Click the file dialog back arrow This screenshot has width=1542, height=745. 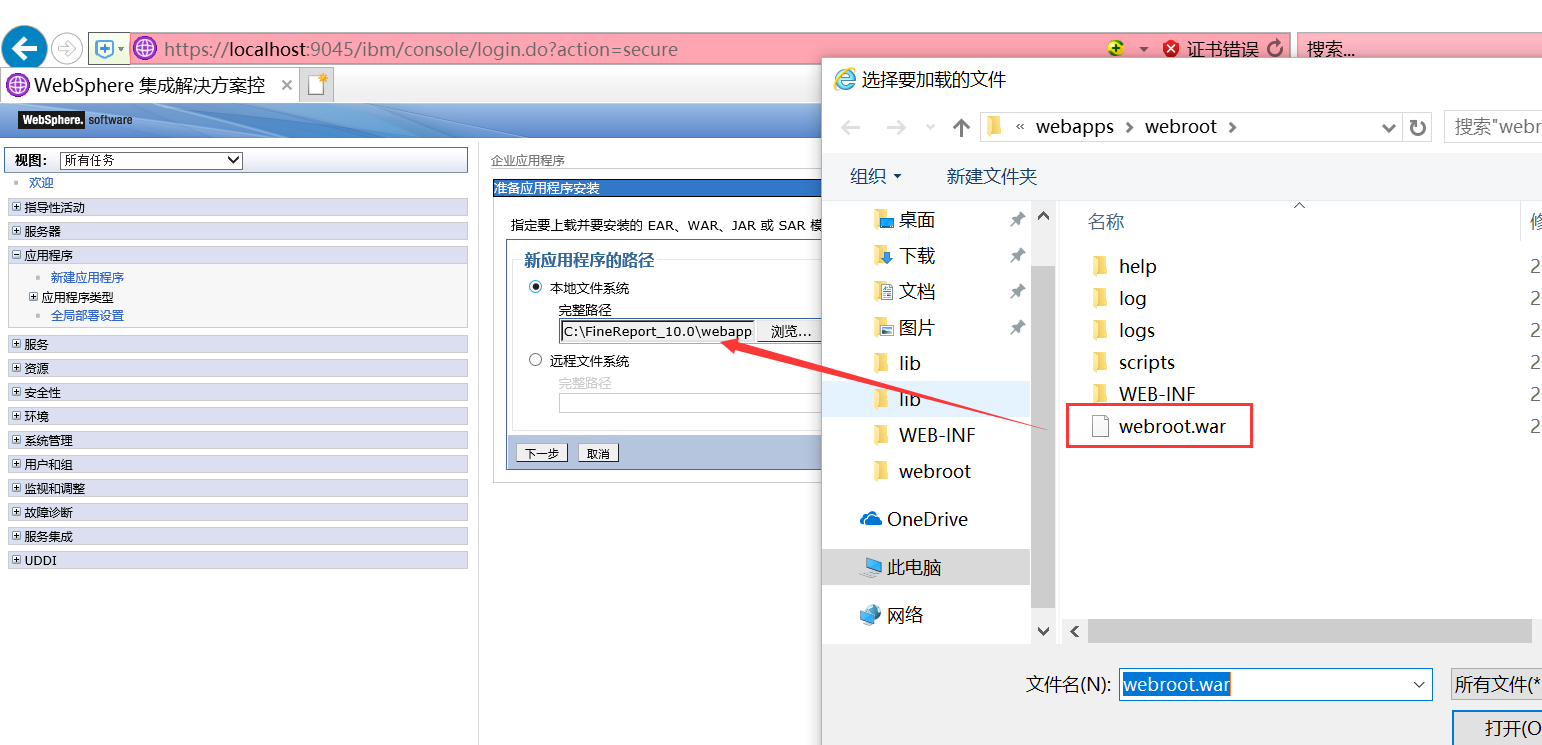tap(851, 127)
